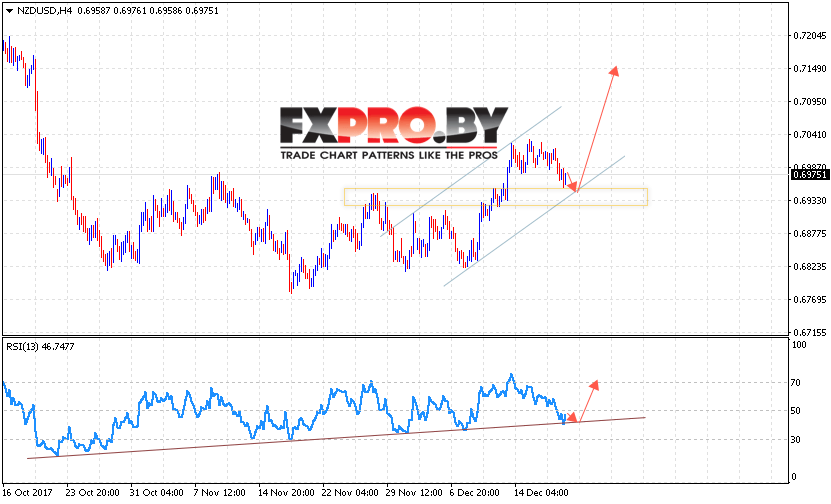Image resolution: width=831 pixels, height=504 pixels.
Task: Click price level 0.71490 on axis
Action: 810,68
